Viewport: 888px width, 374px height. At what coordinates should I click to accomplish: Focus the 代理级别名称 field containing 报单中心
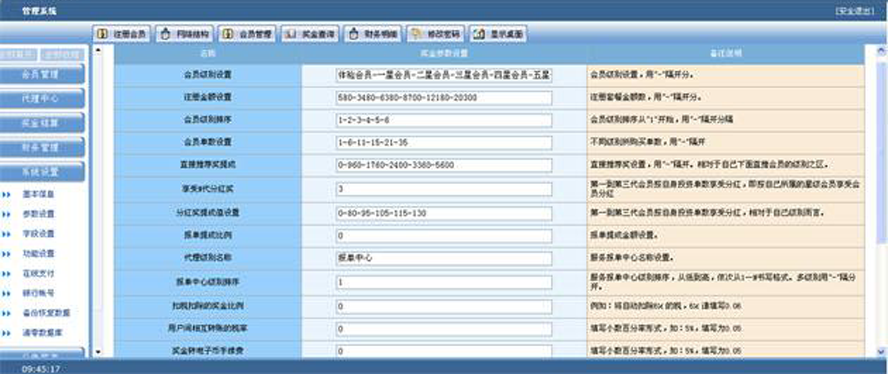[443, 258]
